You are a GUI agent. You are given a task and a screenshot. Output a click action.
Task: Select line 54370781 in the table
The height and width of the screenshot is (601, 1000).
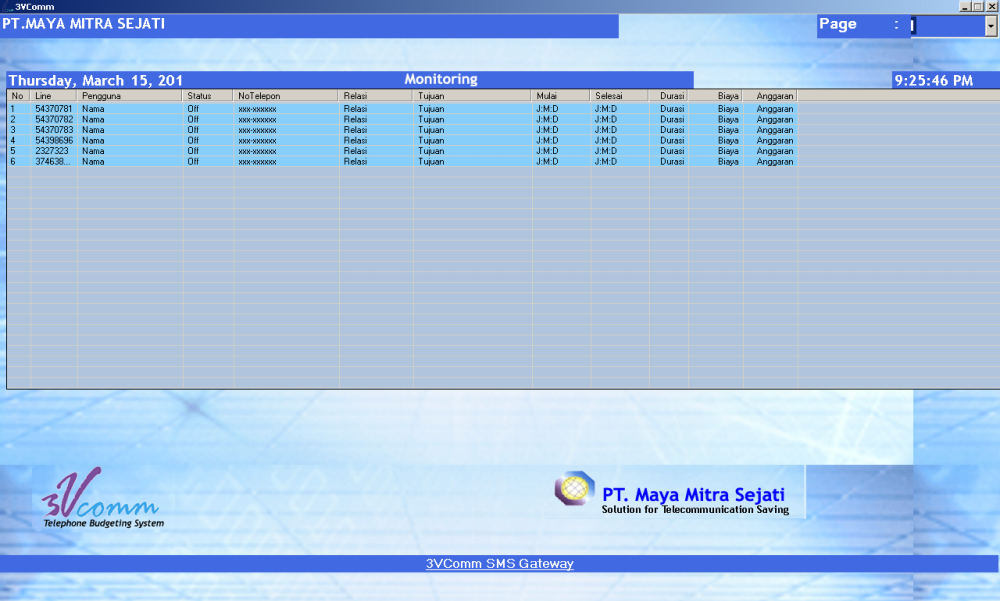pyautogui.click(x=54, y=109)
